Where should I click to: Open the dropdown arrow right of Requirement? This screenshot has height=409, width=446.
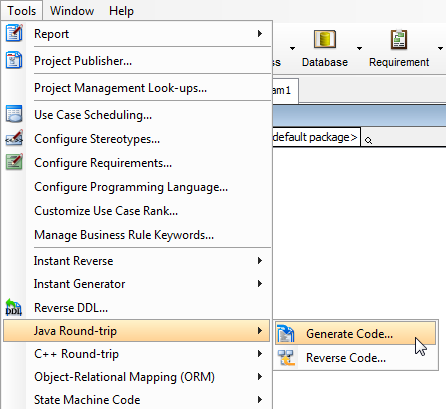[440, 49]
